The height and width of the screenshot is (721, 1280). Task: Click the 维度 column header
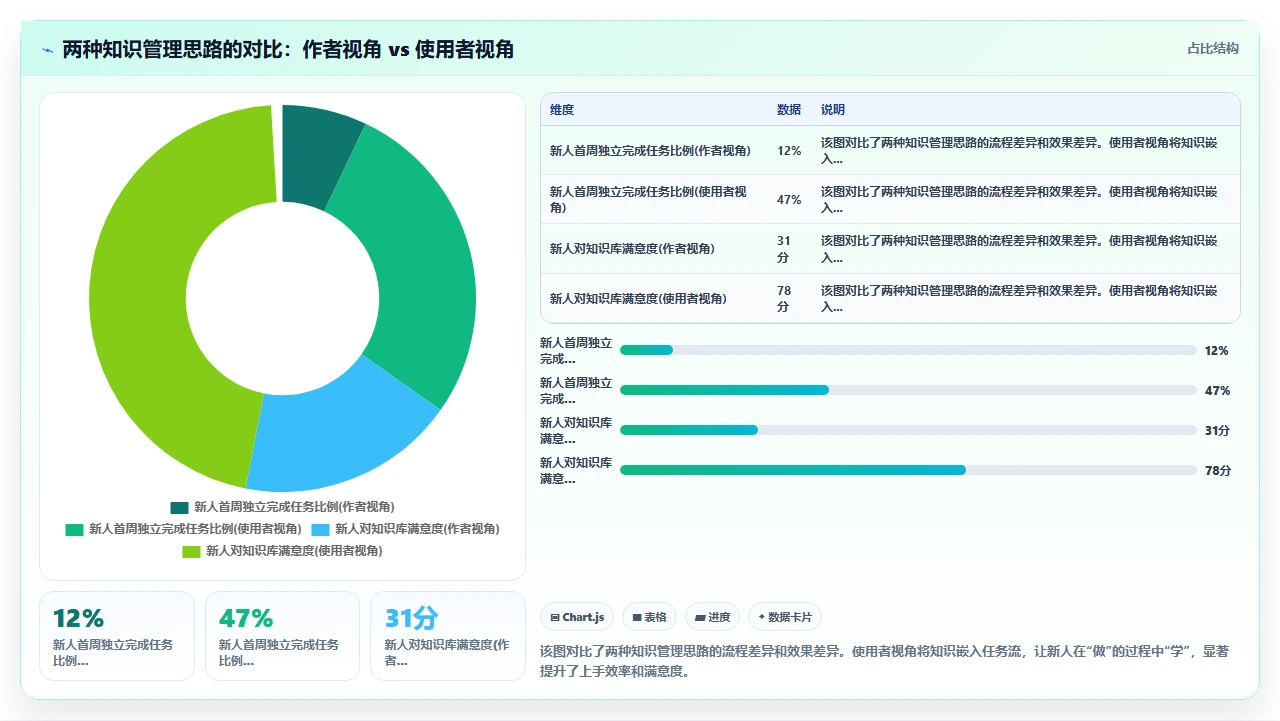point(562,110)
